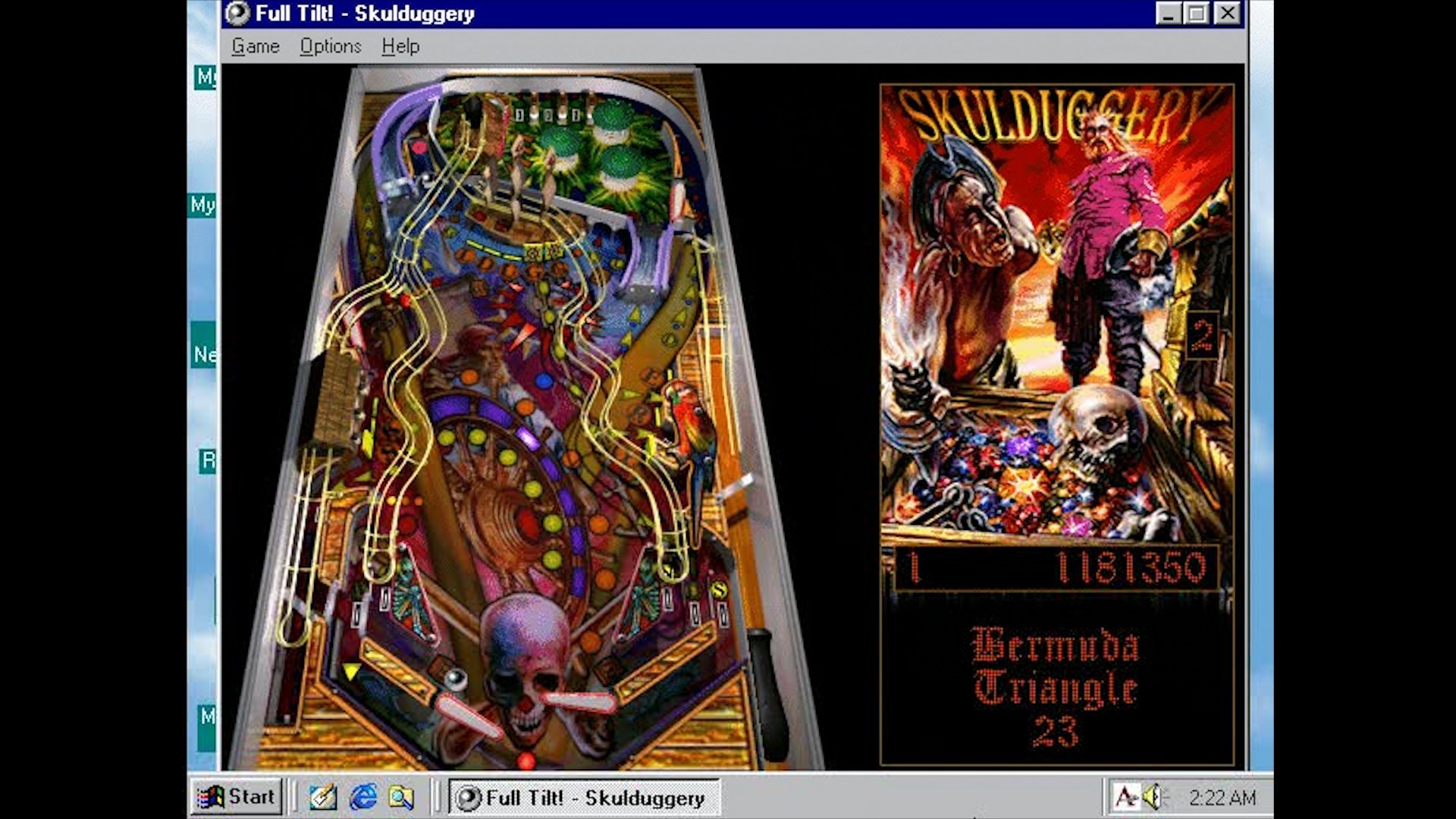Click the ball number 2 indicator

[x=1202, y=335]
